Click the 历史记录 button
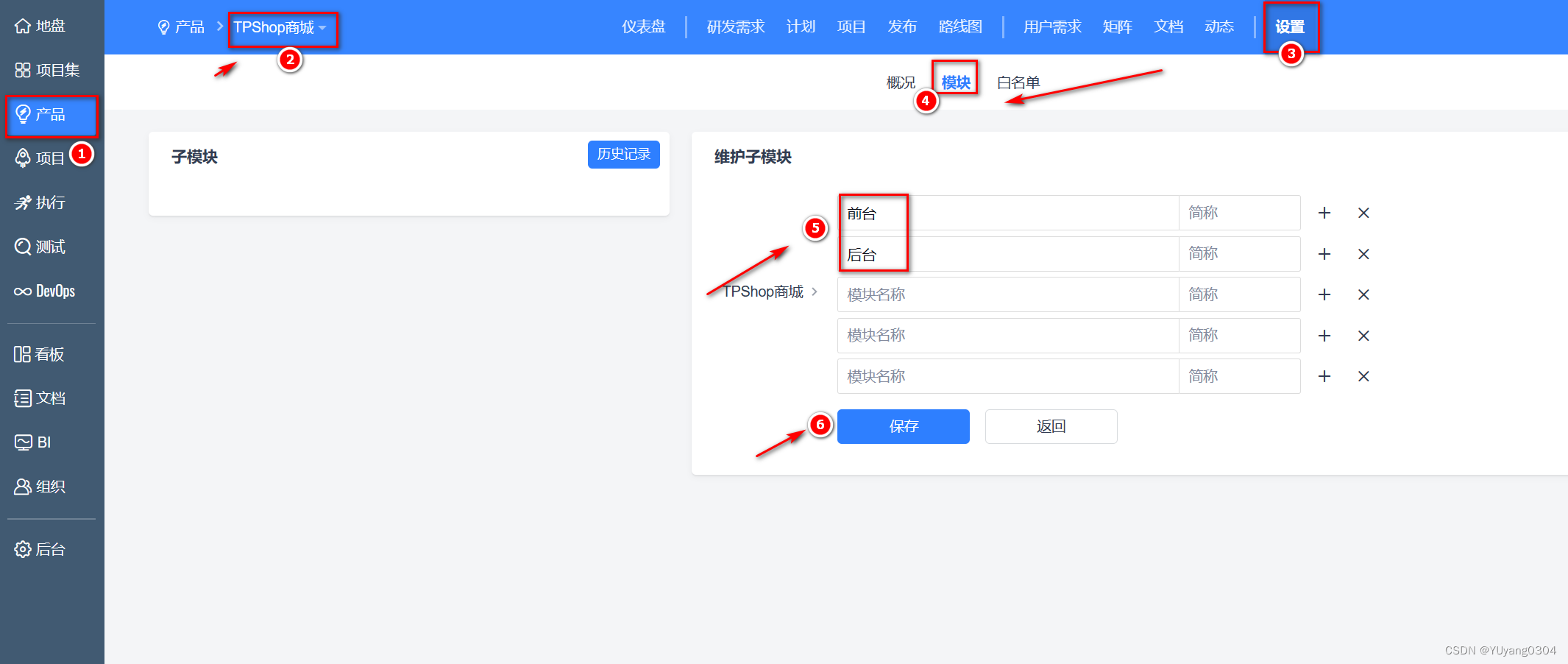This screenshot has height=664, width=1568. (624, 155)
